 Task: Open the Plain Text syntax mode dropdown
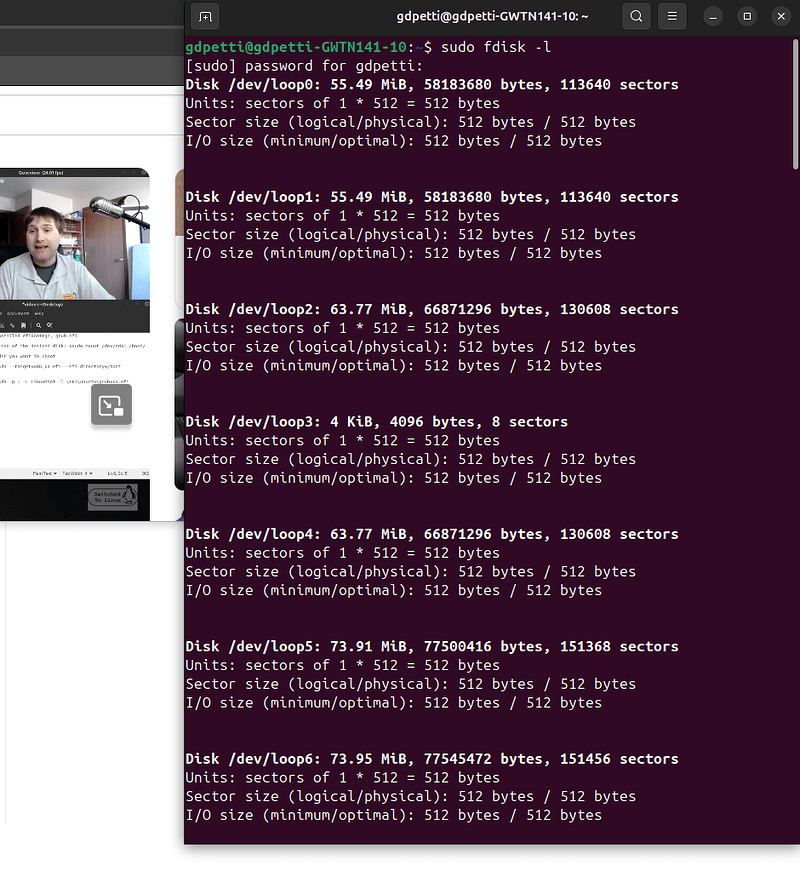point(44,472)
